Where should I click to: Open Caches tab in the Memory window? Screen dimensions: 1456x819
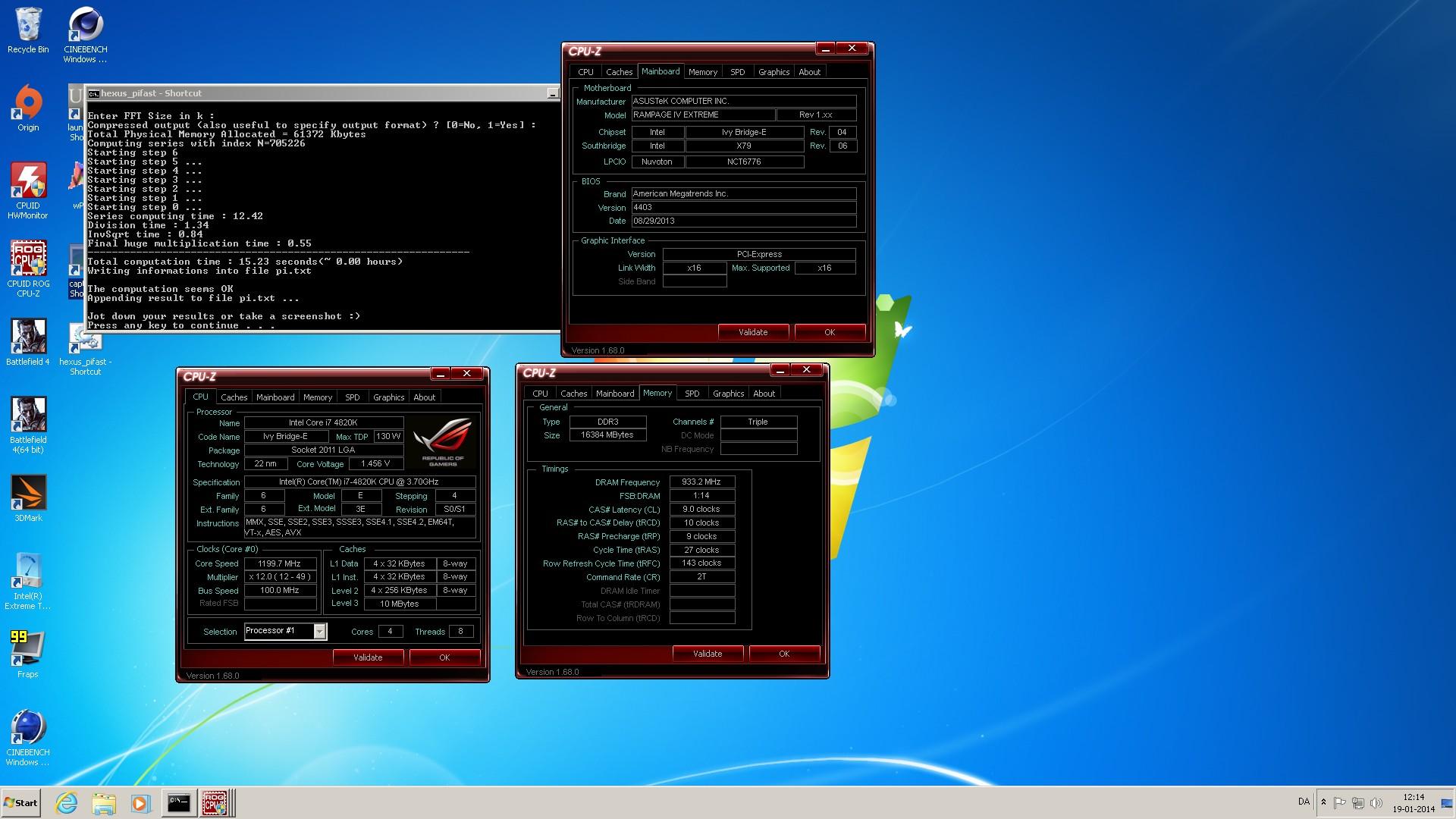[573, 394]
